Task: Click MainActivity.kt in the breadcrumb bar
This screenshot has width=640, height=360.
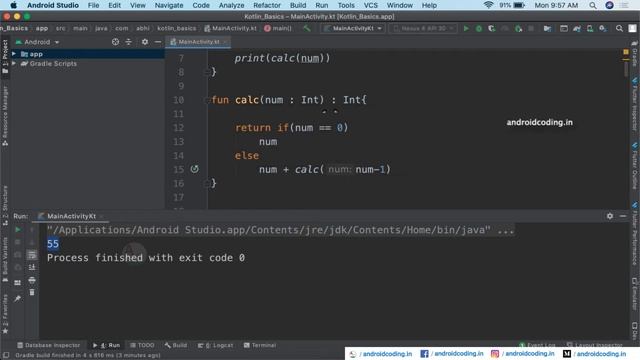Action: [x=231, y=28]
